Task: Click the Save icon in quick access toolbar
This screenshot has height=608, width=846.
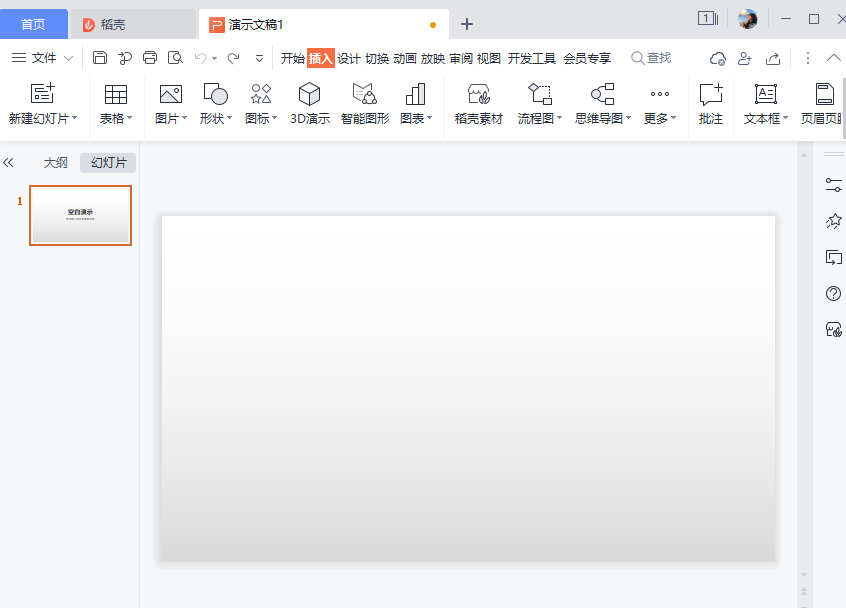Action: (99, 58)
